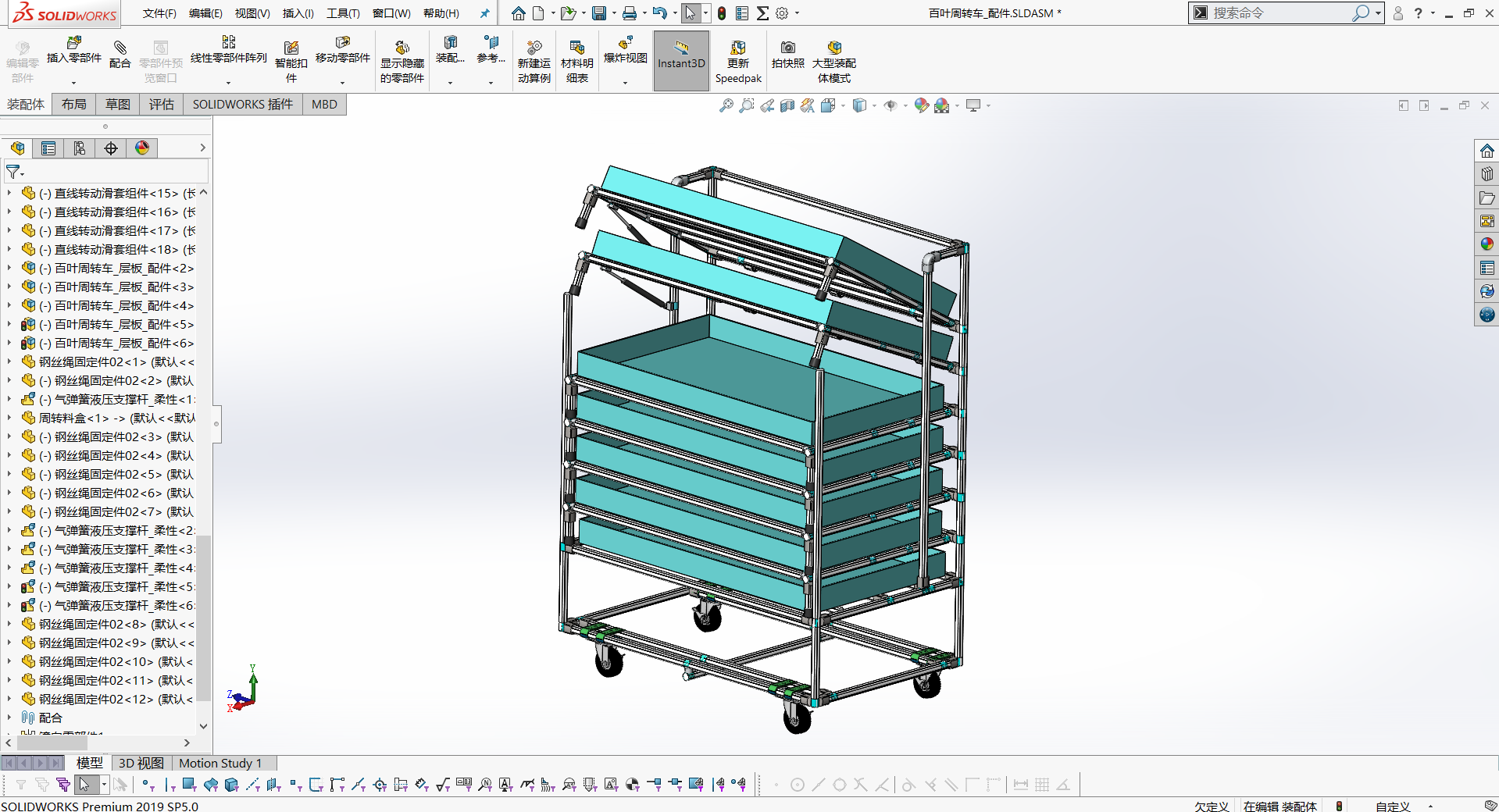Open the ConfigurationManager tab icon
Screen dimensions: 1499x812
(80, 148)
